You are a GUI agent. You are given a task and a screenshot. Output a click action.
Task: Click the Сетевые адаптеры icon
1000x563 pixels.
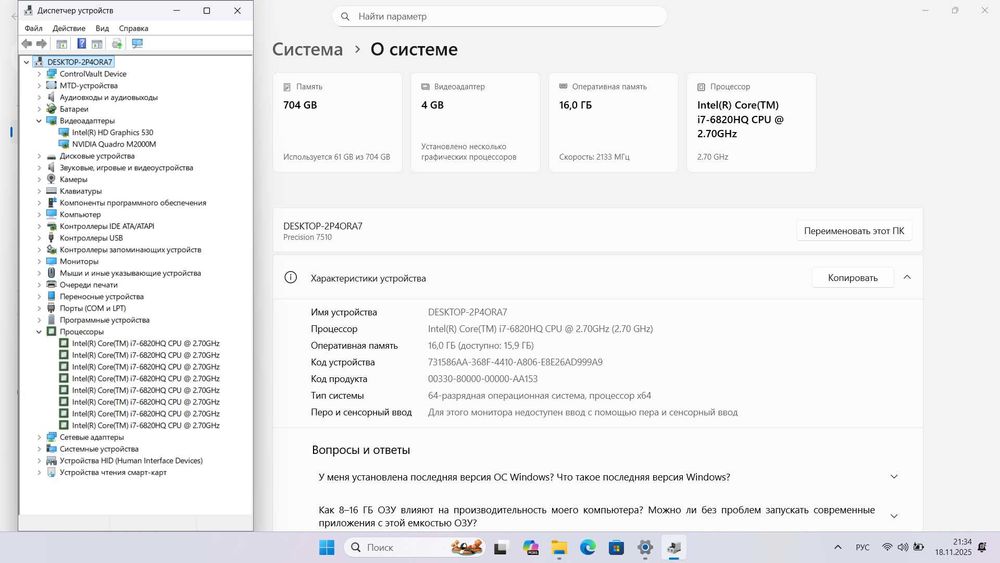coord(52,437)
